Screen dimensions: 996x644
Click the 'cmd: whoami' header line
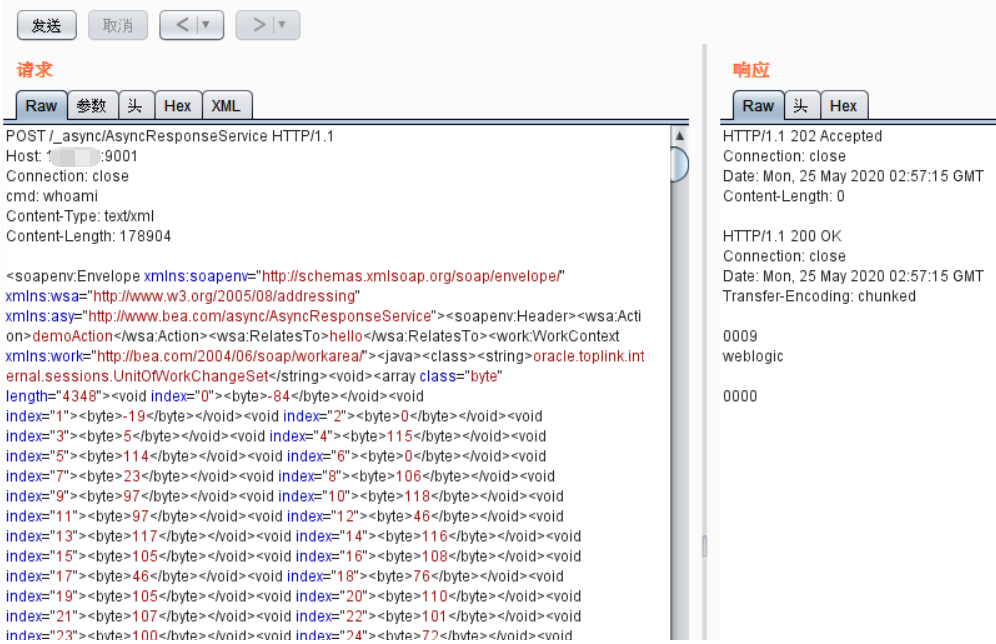[x=52, y=196]
